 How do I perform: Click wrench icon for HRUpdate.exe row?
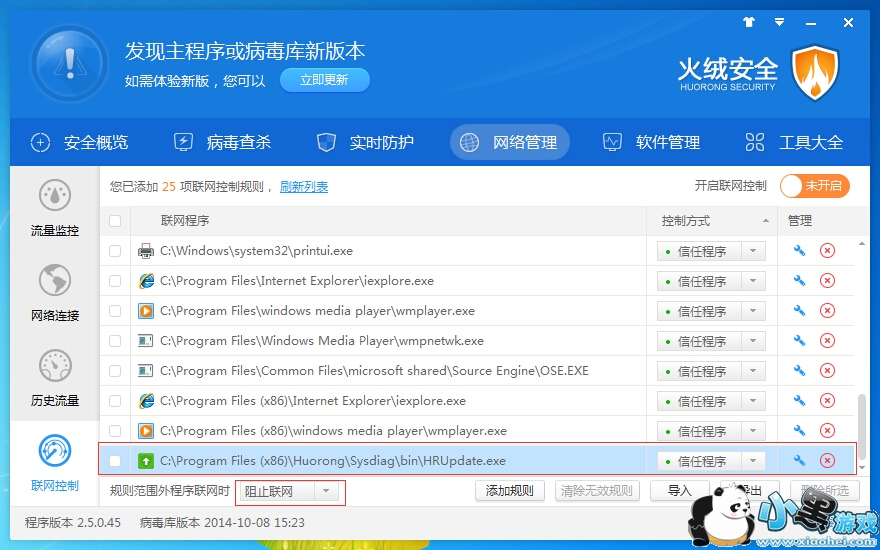coord(799,461)
